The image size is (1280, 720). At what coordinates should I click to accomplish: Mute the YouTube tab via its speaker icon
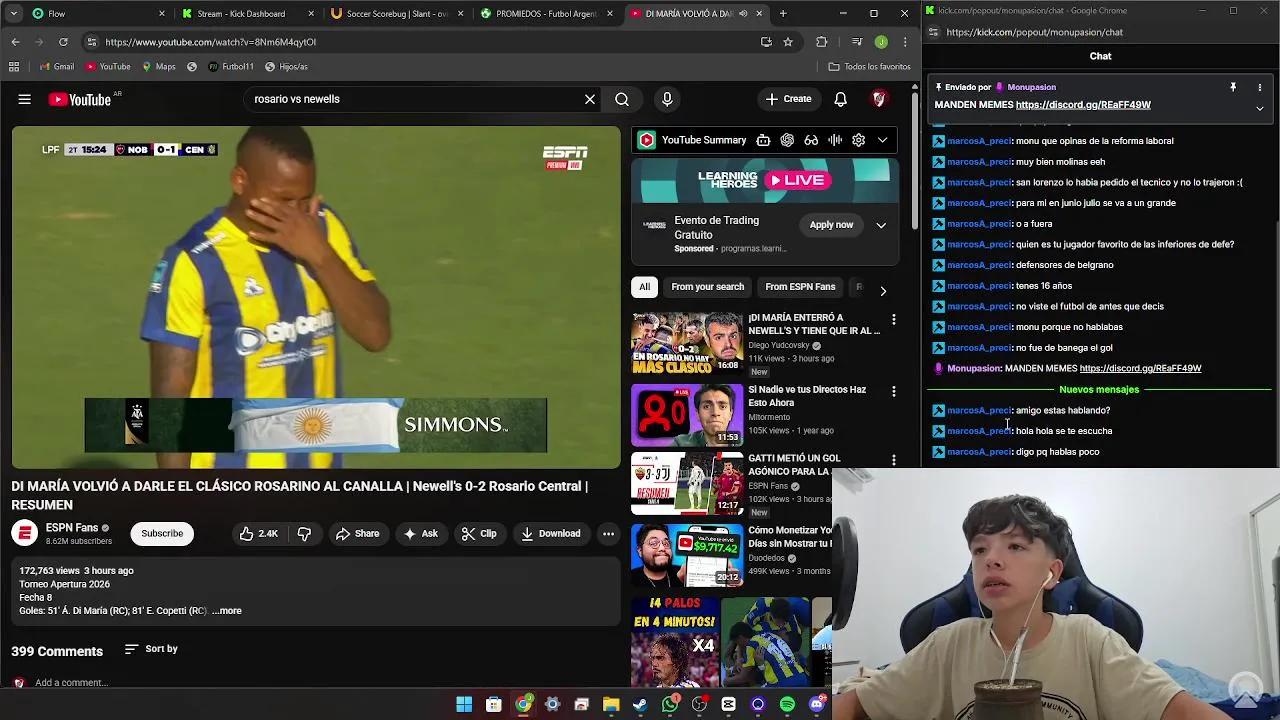[743, 14]
